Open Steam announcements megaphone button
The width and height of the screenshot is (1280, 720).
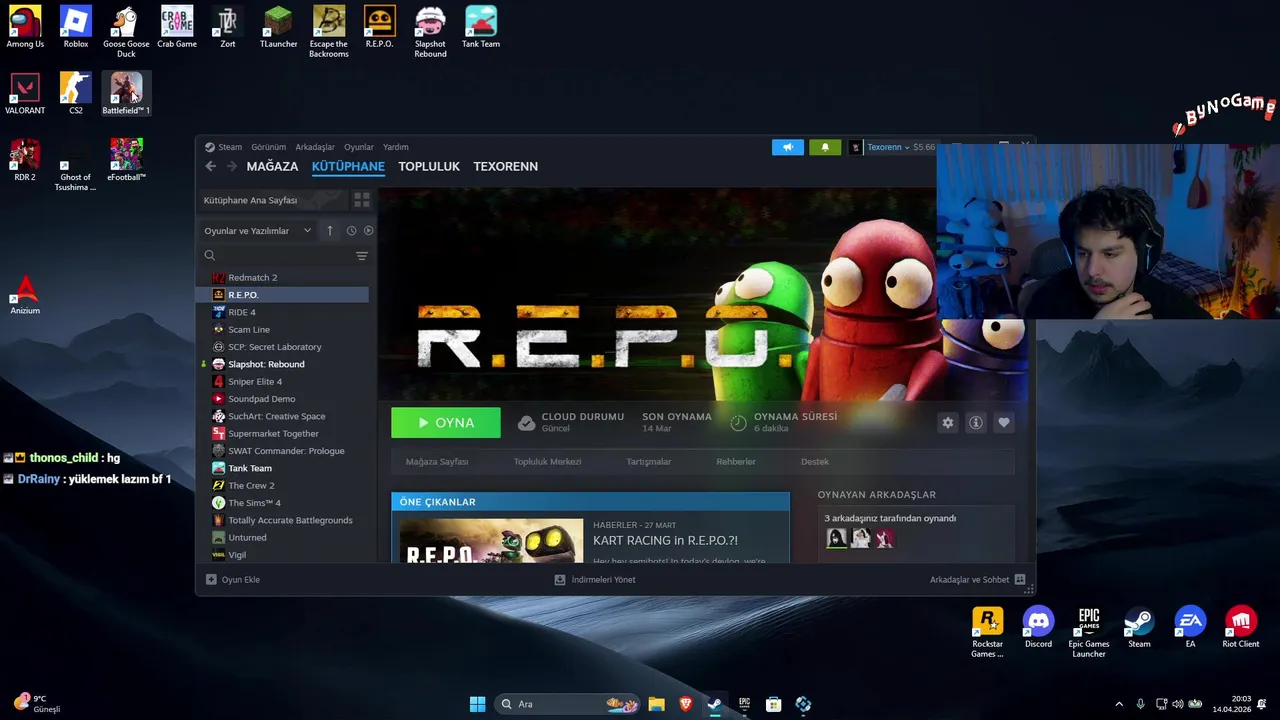[x=787, y=147]
